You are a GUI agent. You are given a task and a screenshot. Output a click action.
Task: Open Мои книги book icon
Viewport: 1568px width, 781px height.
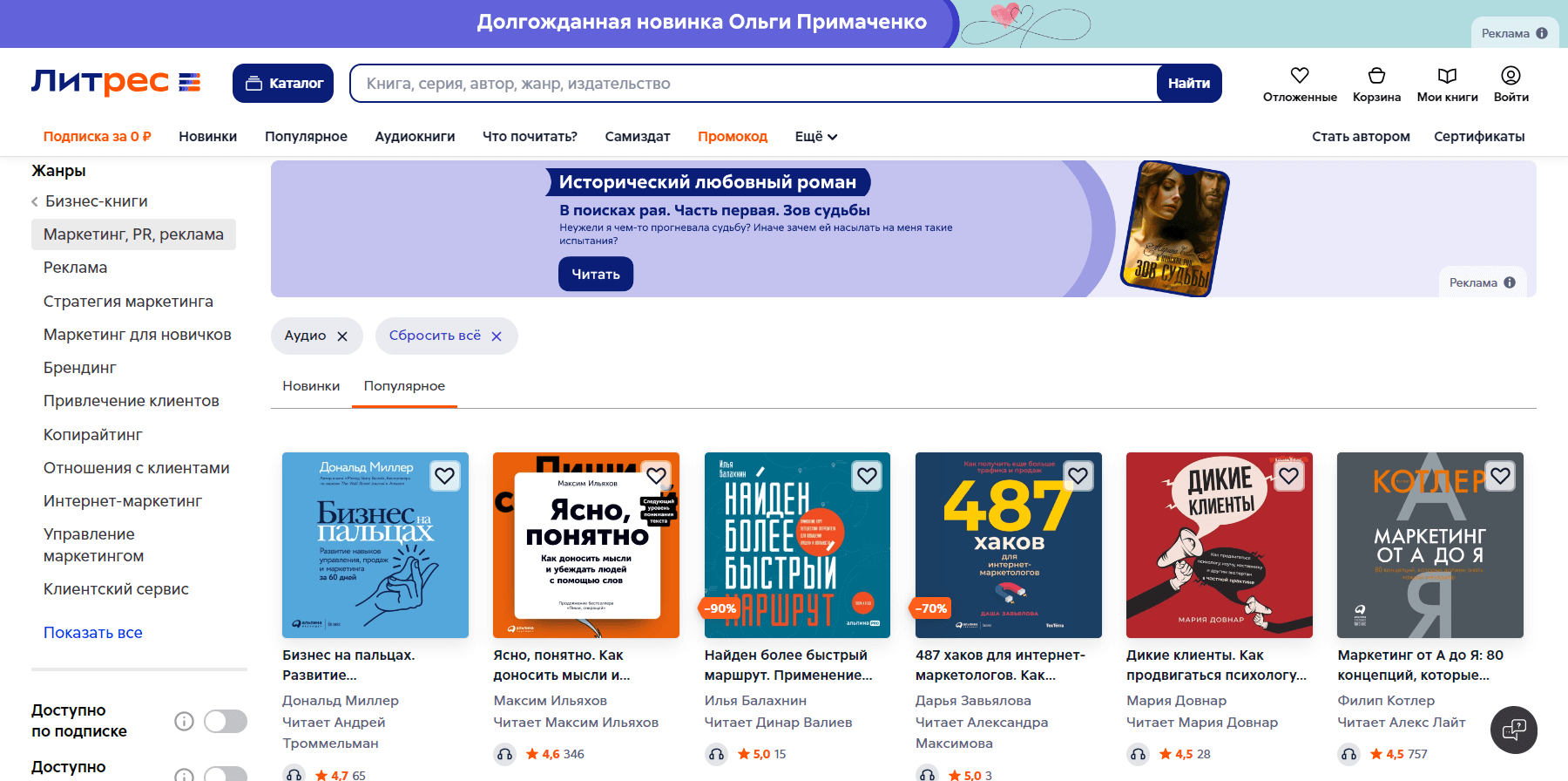pyautogui.click(x=1447, y=76)
